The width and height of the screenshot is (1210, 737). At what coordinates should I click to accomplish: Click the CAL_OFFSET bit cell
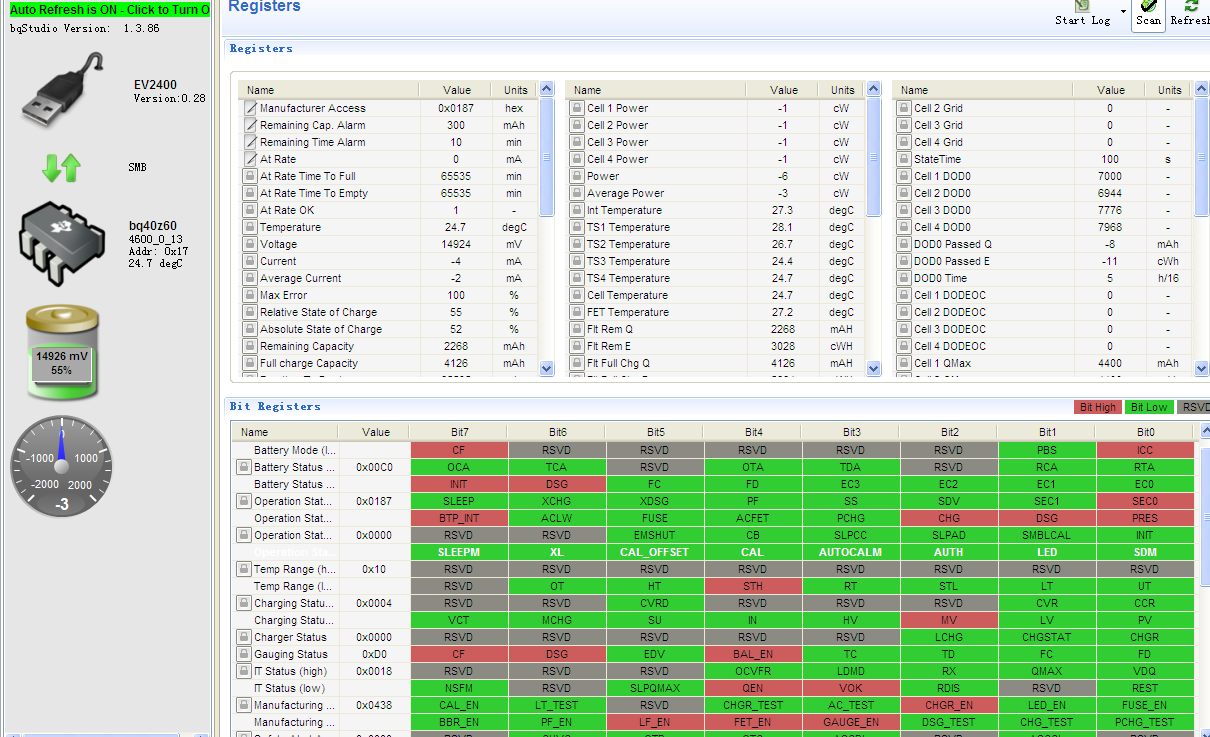(655, 552)
